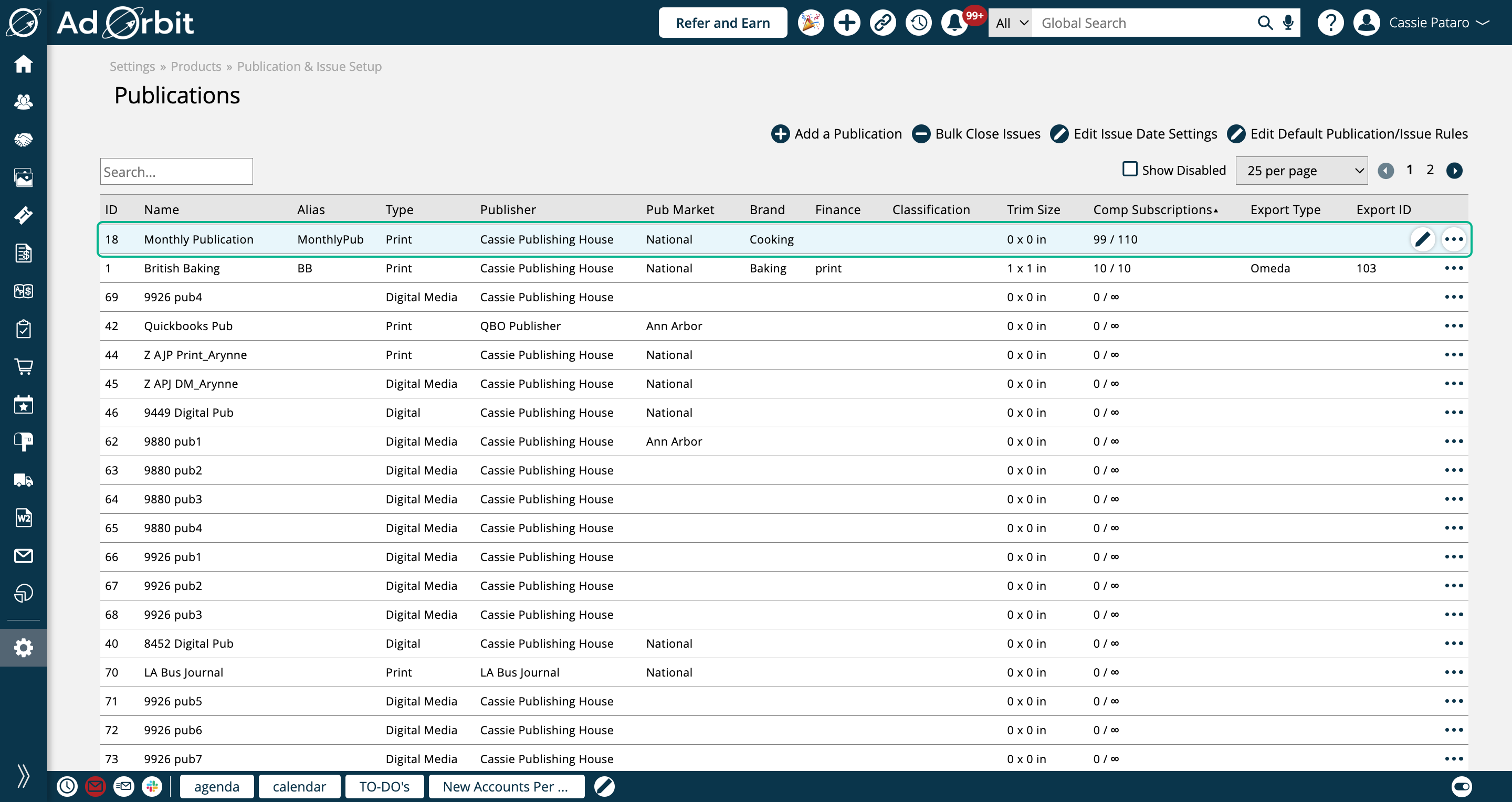
Task: Open the red mail icon in bottom bar
Action: click(x=96, y=787)
